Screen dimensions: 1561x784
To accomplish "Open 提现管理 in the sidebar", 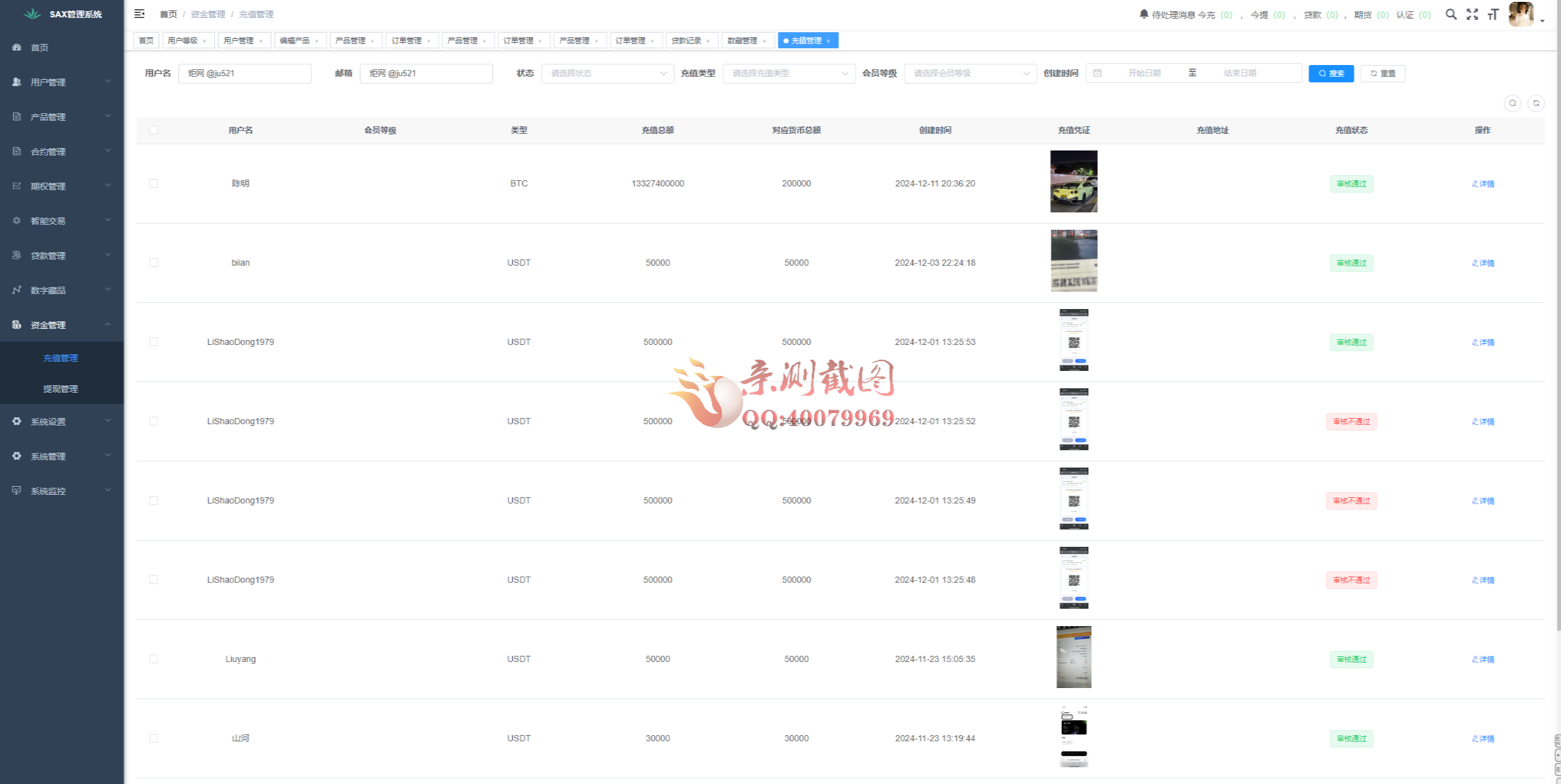I will [61, 389].
